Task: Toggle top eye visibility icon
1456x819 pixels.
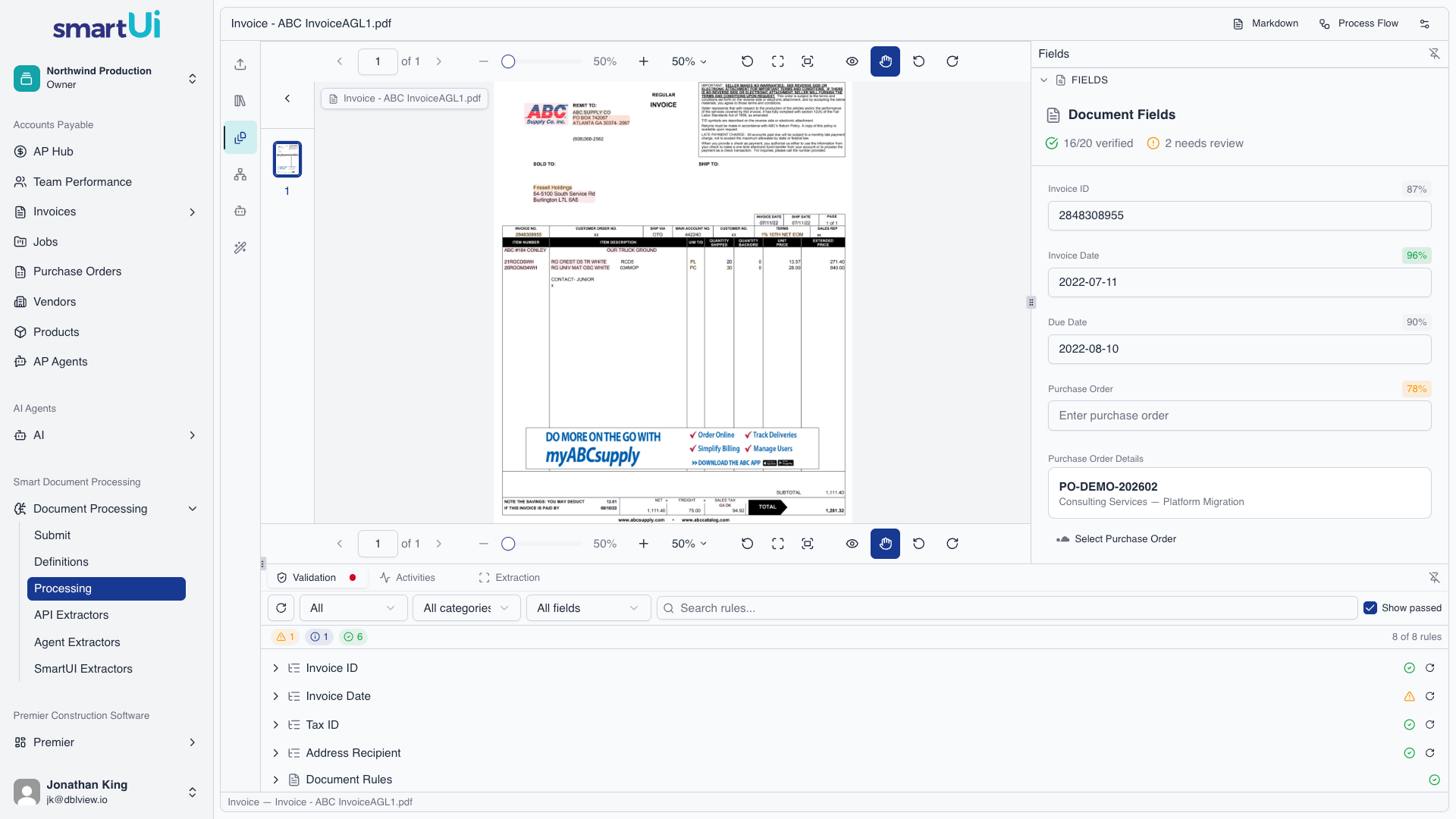Action: click(852, 61)
